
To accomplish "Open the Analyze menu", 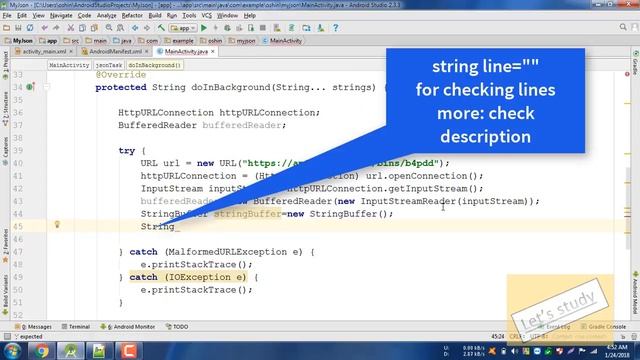I will coord(107,16).
